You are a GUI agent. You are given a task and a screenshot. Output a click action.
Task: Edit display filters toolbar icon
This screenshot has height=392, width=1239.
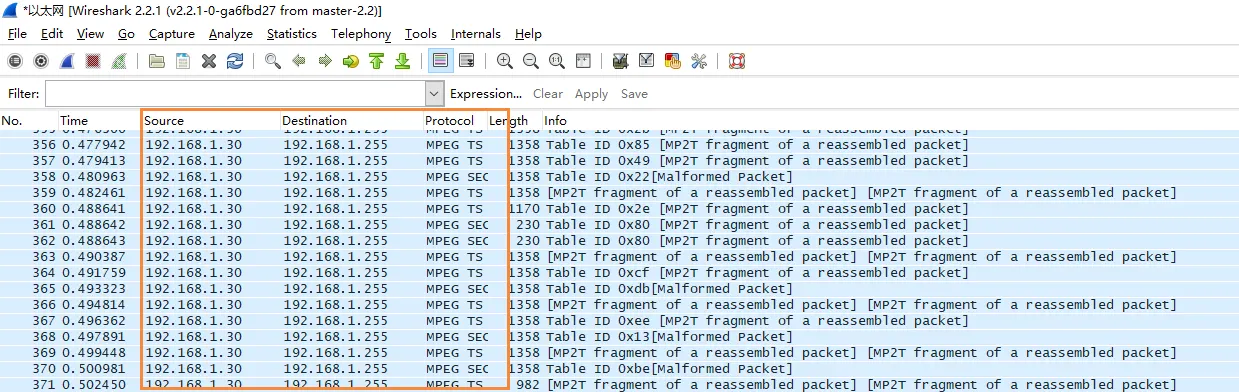[x=647, y=61]
